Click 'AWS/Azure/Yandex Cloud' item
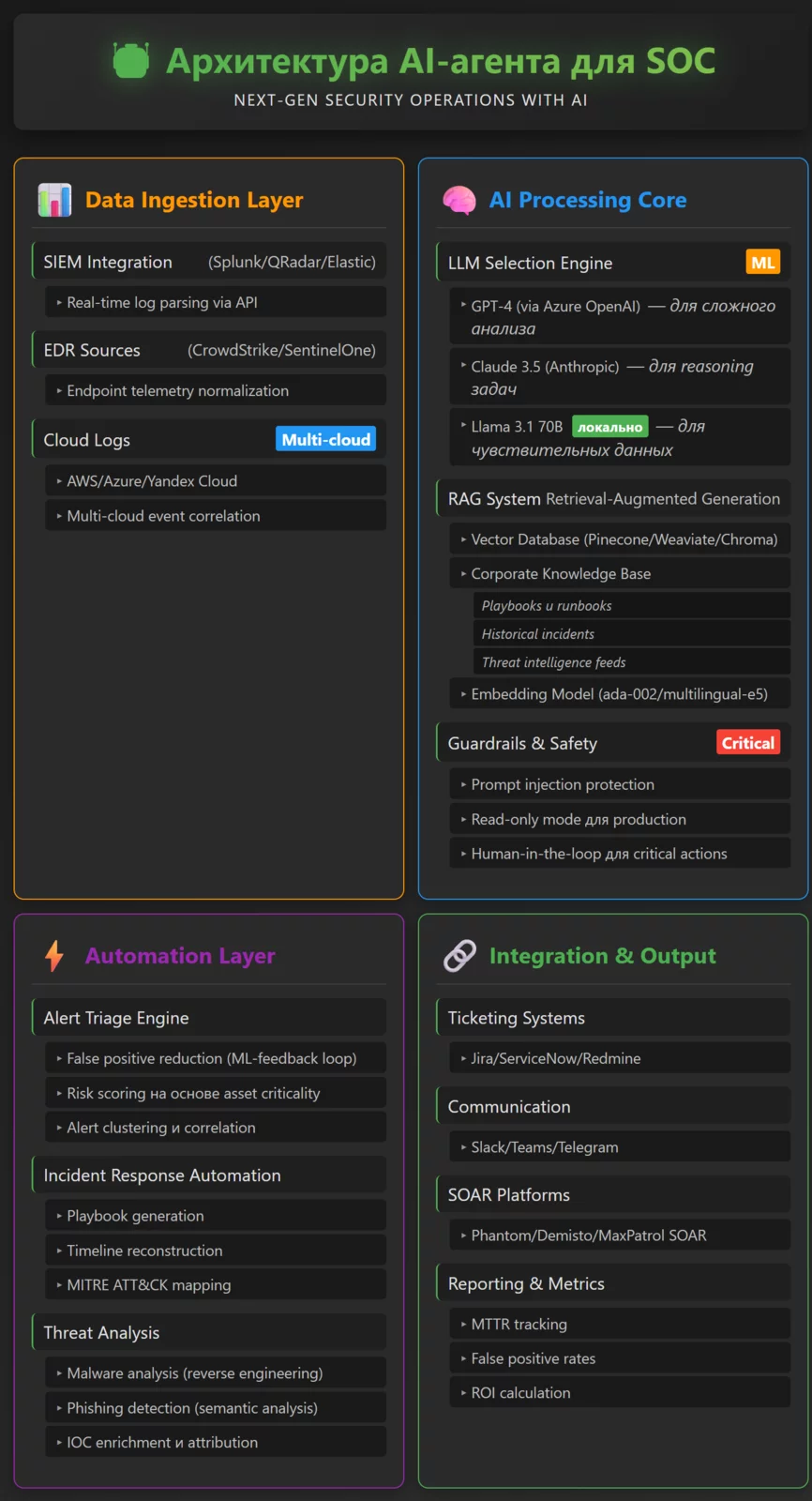 216,480
